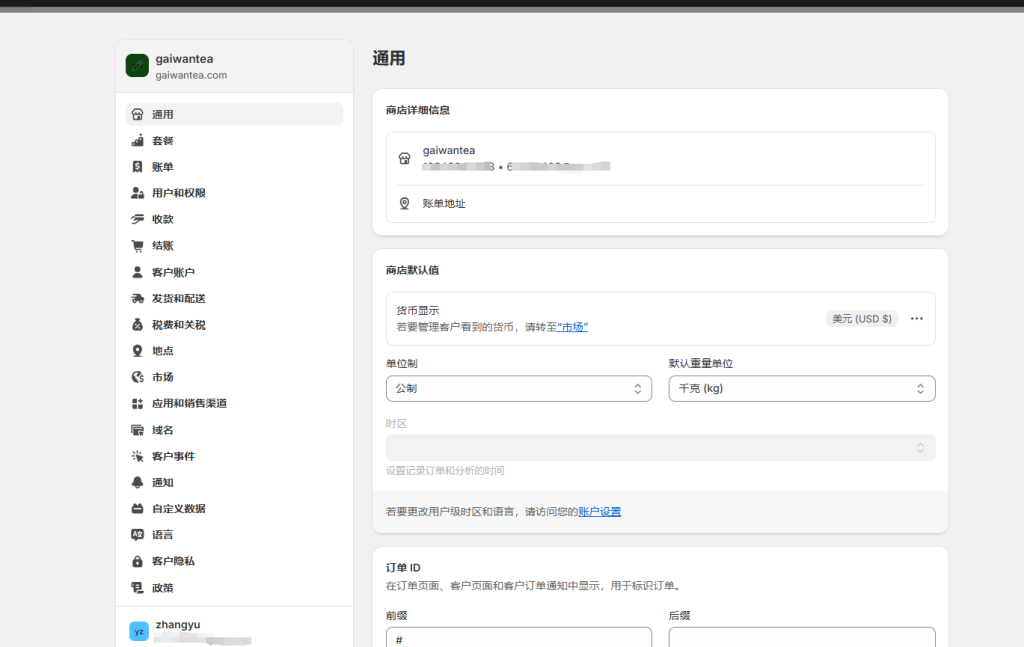Click the 通知 bell icon
The width and height of the screenshot is (1024, 647).
click(x=138, y=482)
